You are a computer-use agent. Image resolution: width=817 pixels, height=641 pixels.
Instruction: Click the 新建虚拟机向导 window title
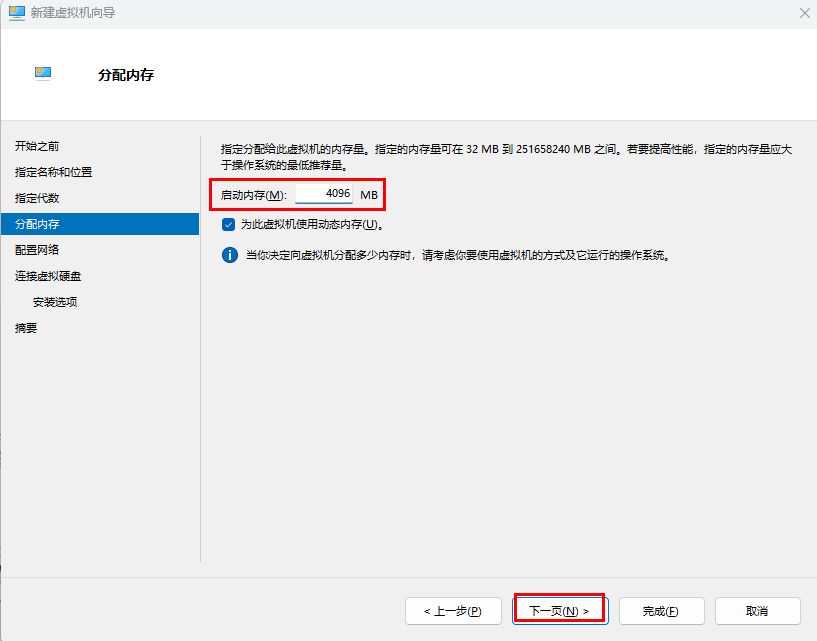coord(73,13)
